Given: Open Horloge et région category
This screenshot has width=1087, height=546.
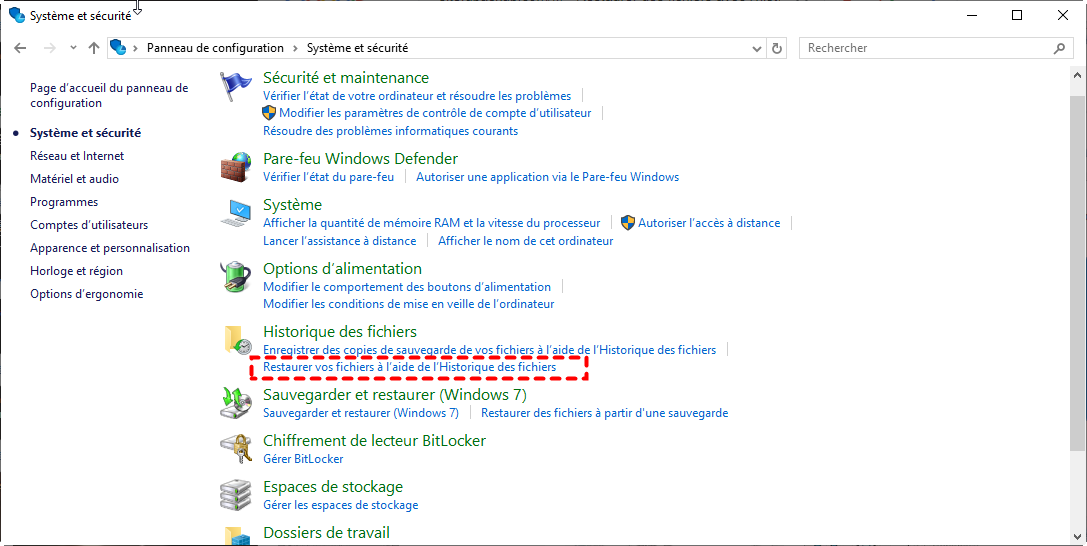Looking at the screenshot, I should point(76,271).
